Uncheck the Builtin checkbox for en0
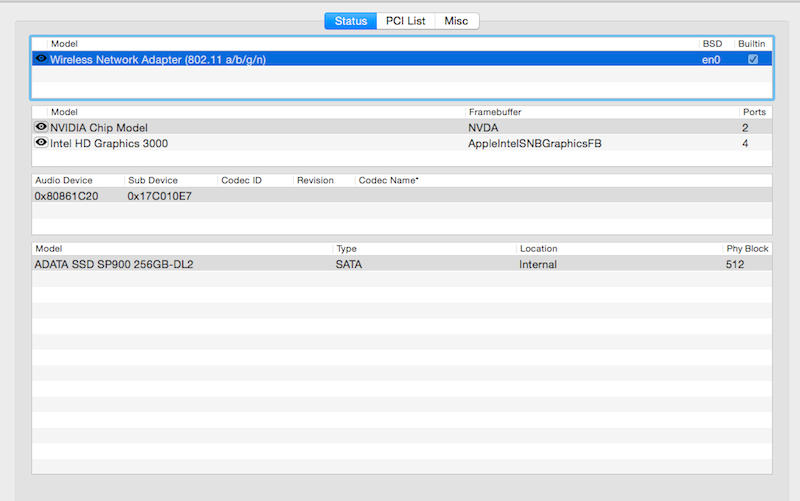Viewport: 800px width, 501px height. (753, 59)
